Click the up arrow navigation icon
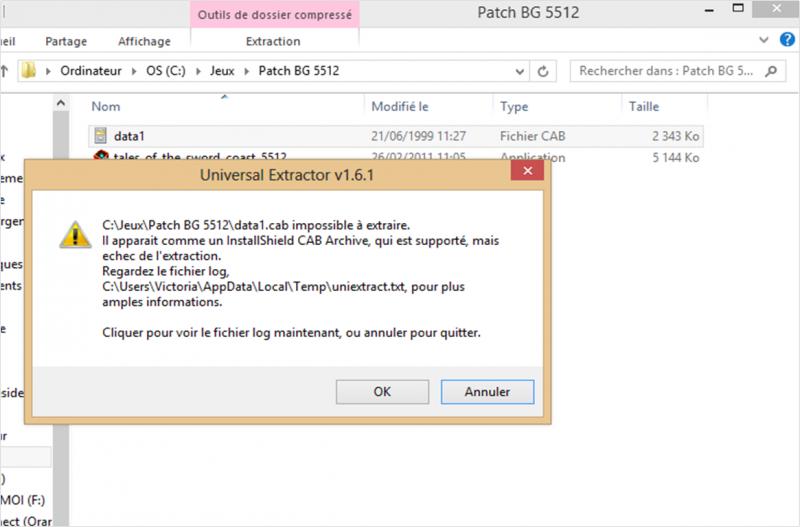Image resolution: width=800 pixels, height=527 pixels. point(5,71)
